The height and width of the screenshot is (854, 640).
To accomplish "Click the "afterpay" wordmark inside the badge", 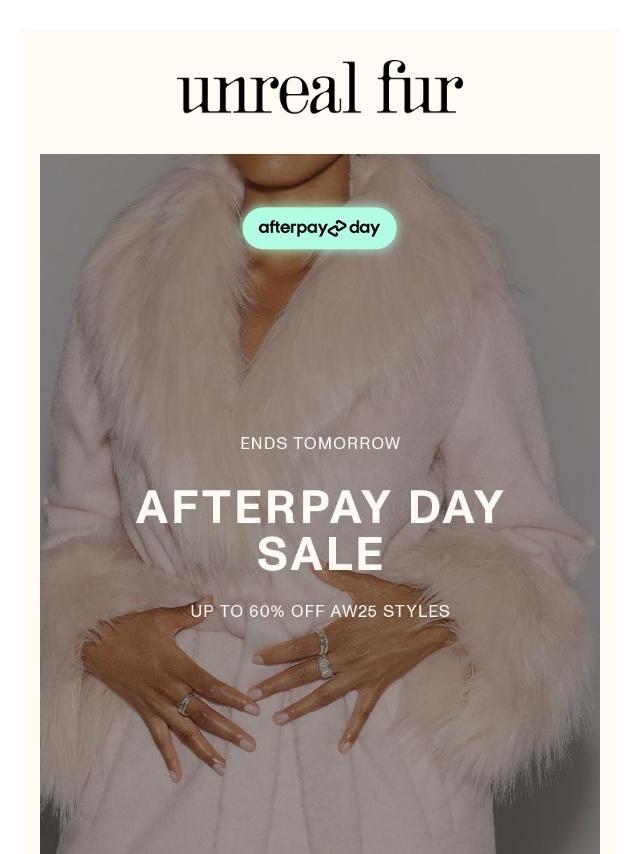I will pyautogui.click(x=292, y=229).
